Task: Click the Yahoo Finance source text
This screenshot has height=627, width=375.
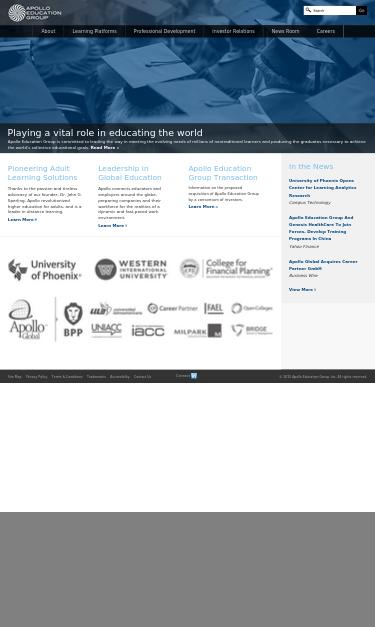Action: 304,247
